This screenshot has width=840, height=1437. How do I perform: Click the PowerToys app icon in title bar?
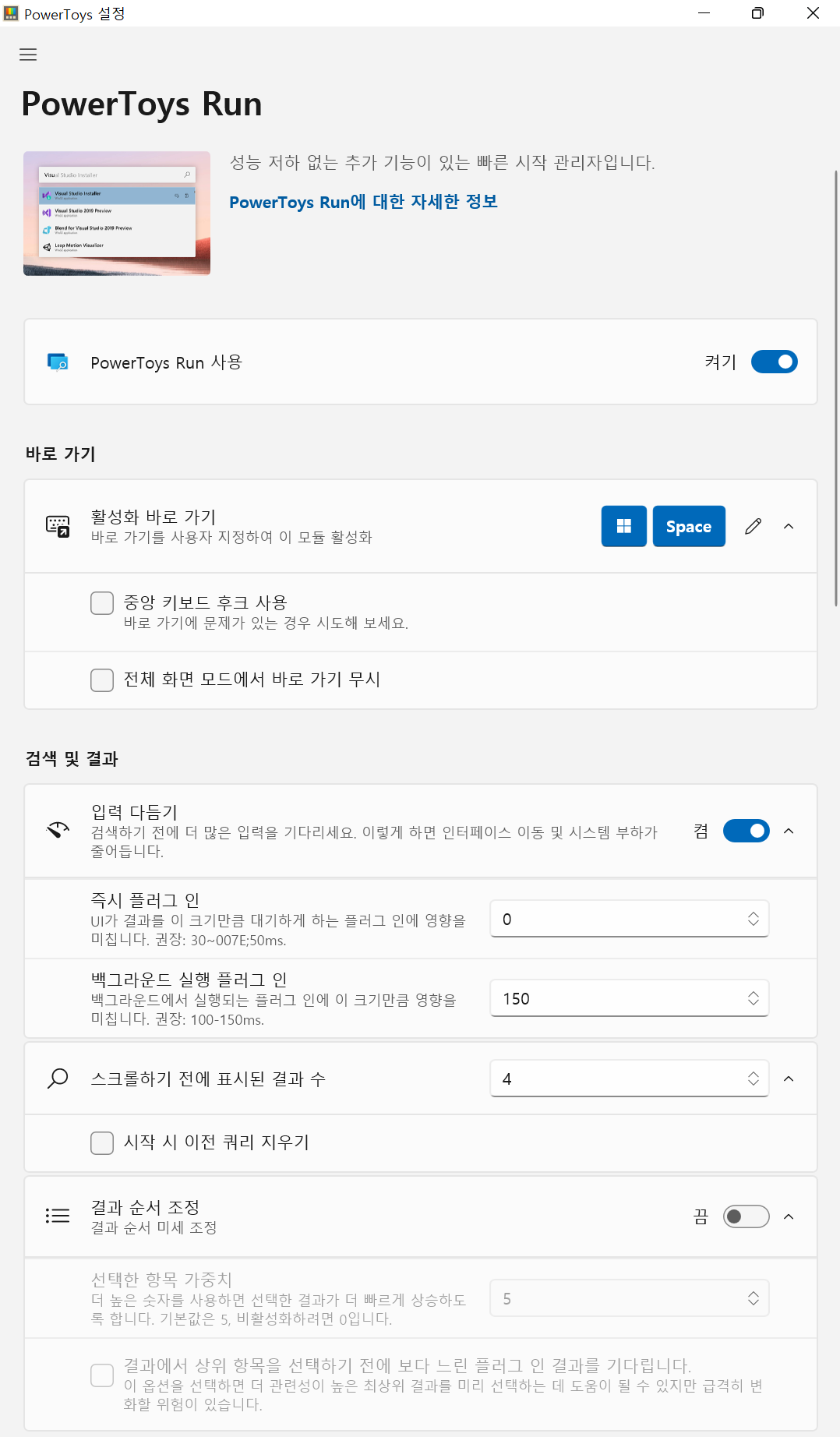(x=11, y=13)
